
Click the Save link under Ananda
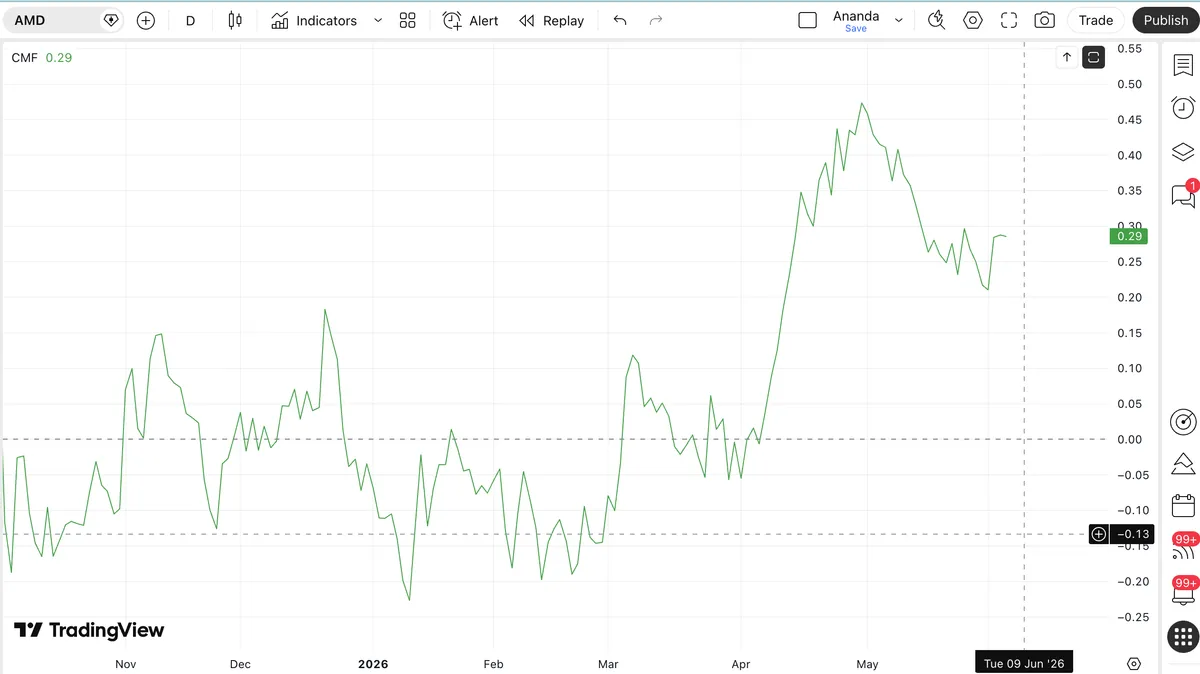point(856,29)
